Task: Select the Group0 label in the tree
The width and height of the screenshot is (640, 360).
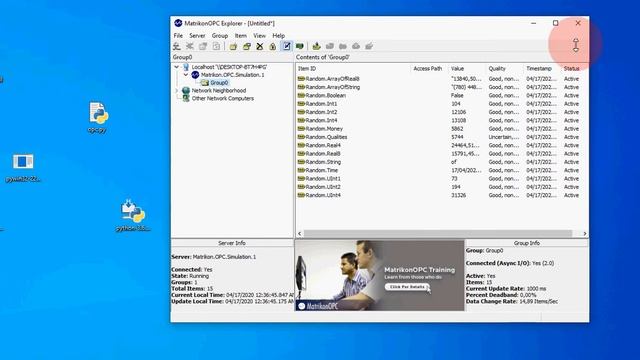Action: point(219,83)
